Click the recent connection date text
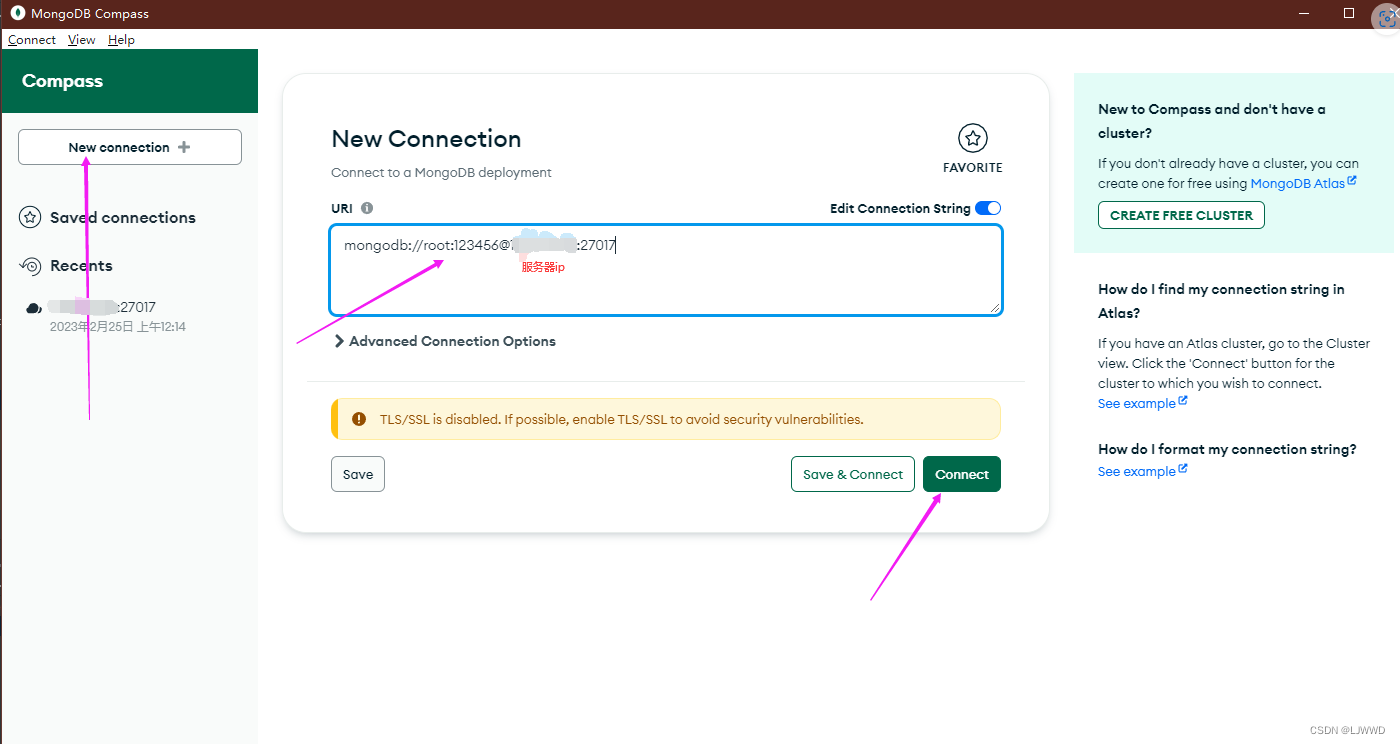Image resolution: width=1400 pixels, height=744 pixels. tap(118, 327)
